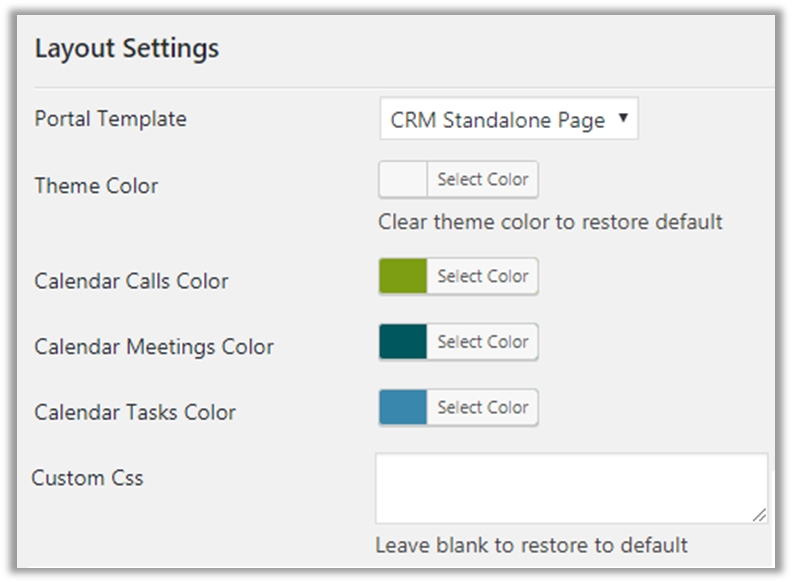The width and height of the screenshot is (792, 583).
Task: Click the blue Calendar Tasks color swatch
Action: [403, 408]
